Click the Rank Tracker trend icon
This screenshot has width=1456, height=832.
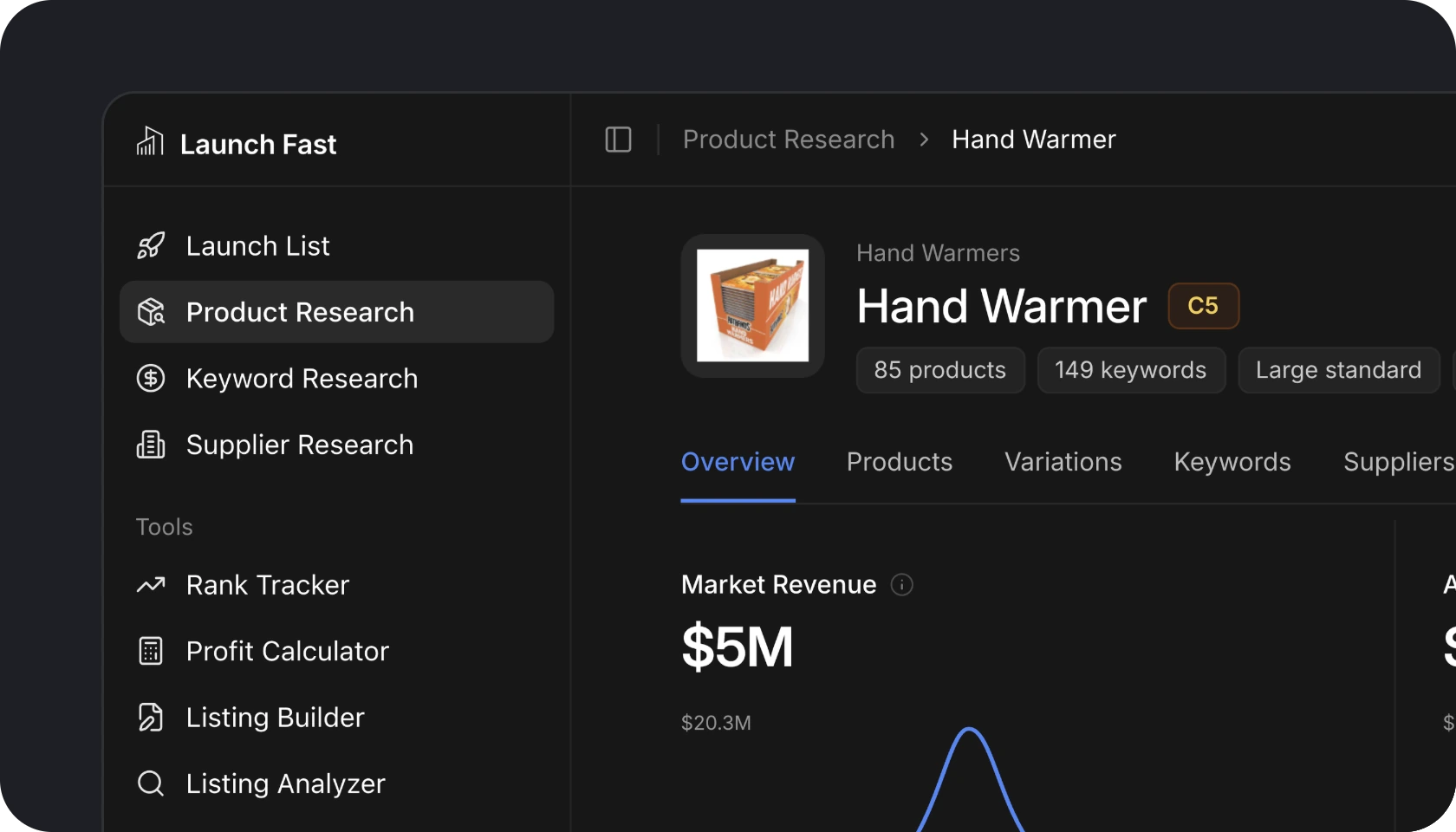click(x=151, y=585)
